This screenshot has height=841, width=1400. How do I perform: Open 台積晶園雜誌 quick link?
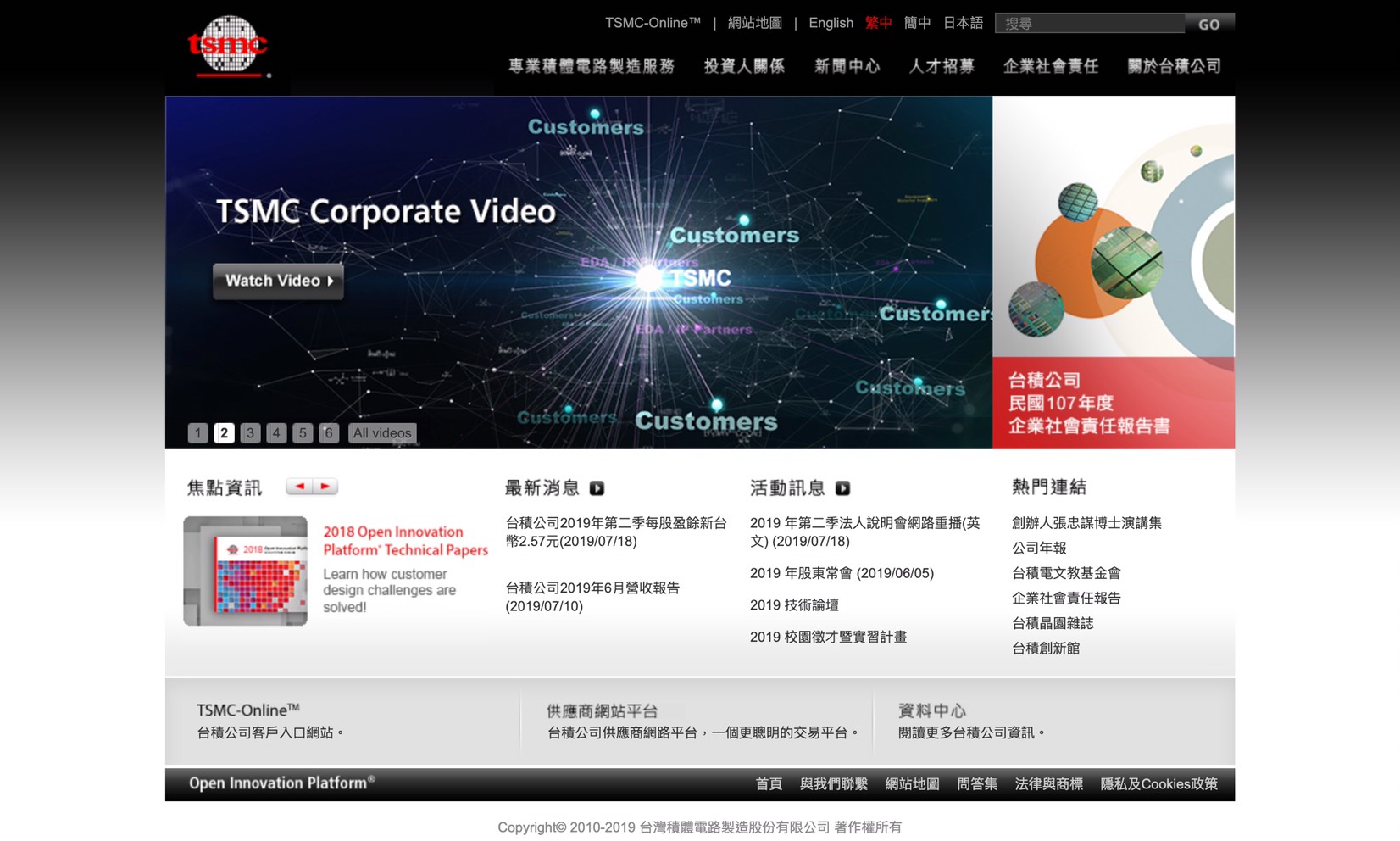click(1053, 623)
